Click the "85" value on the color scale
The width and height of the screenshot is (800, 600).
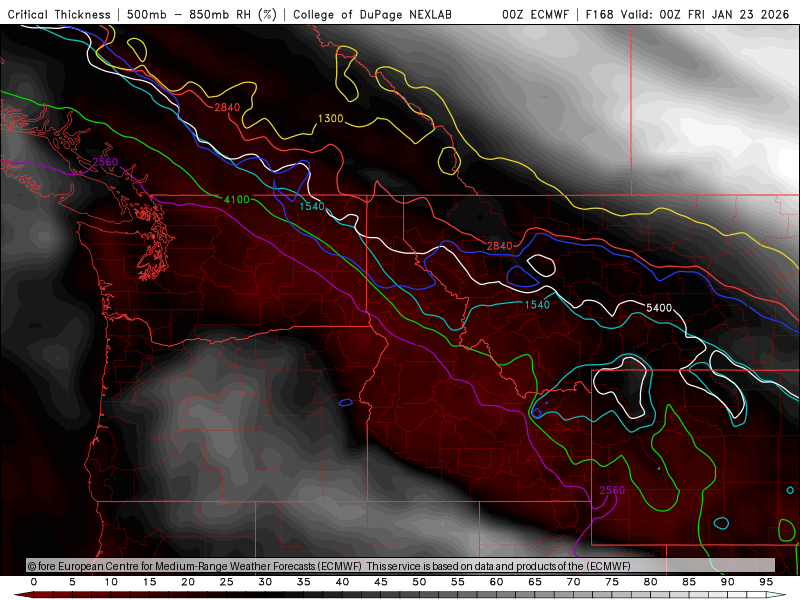point(689,582)
